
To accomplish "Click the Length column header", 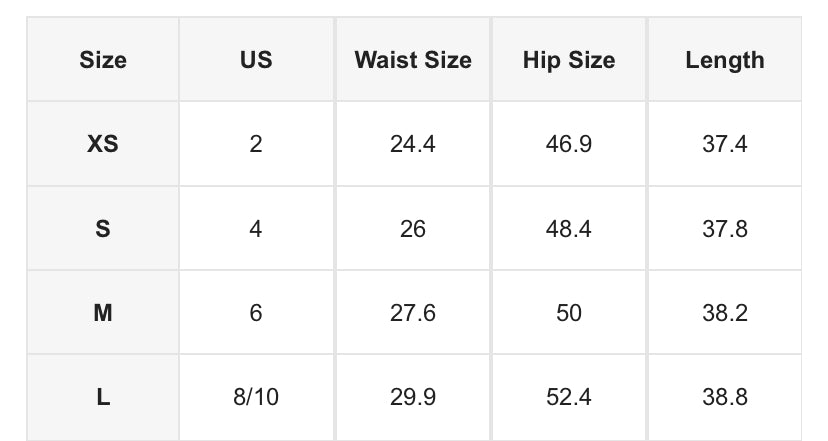I will coord(724,60).
